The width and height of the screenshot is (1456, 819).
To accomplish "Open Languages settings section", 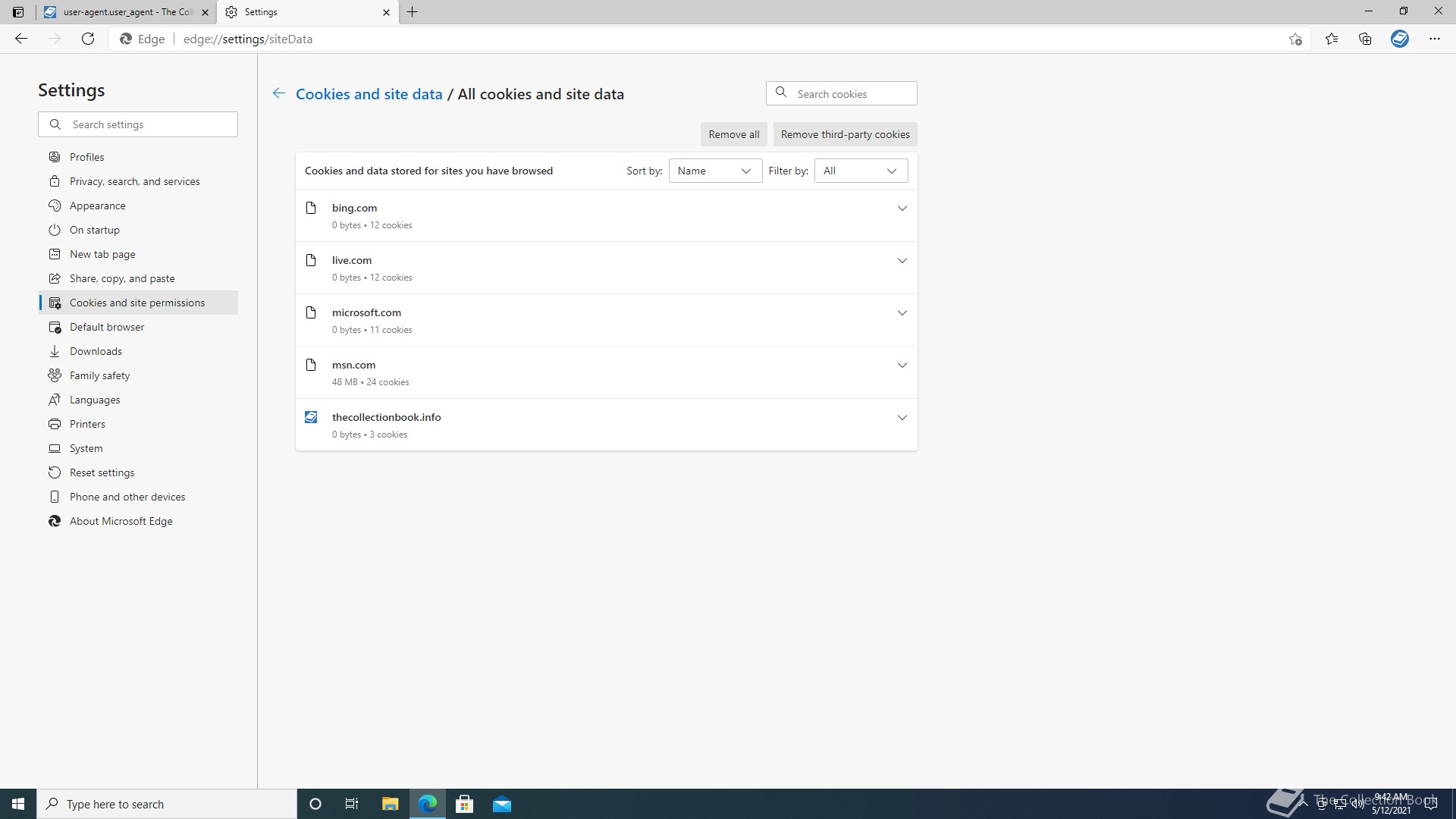I will 138,400.
